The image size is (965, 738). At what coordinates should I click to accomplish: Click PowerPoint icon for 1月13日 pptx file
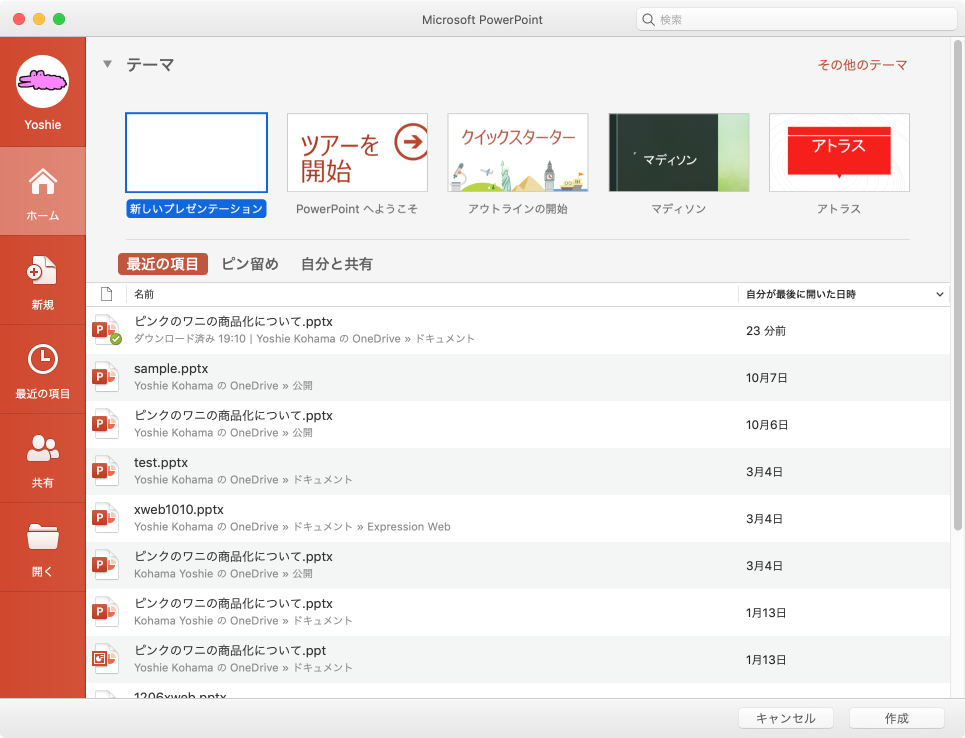click(x=105, y=612)
